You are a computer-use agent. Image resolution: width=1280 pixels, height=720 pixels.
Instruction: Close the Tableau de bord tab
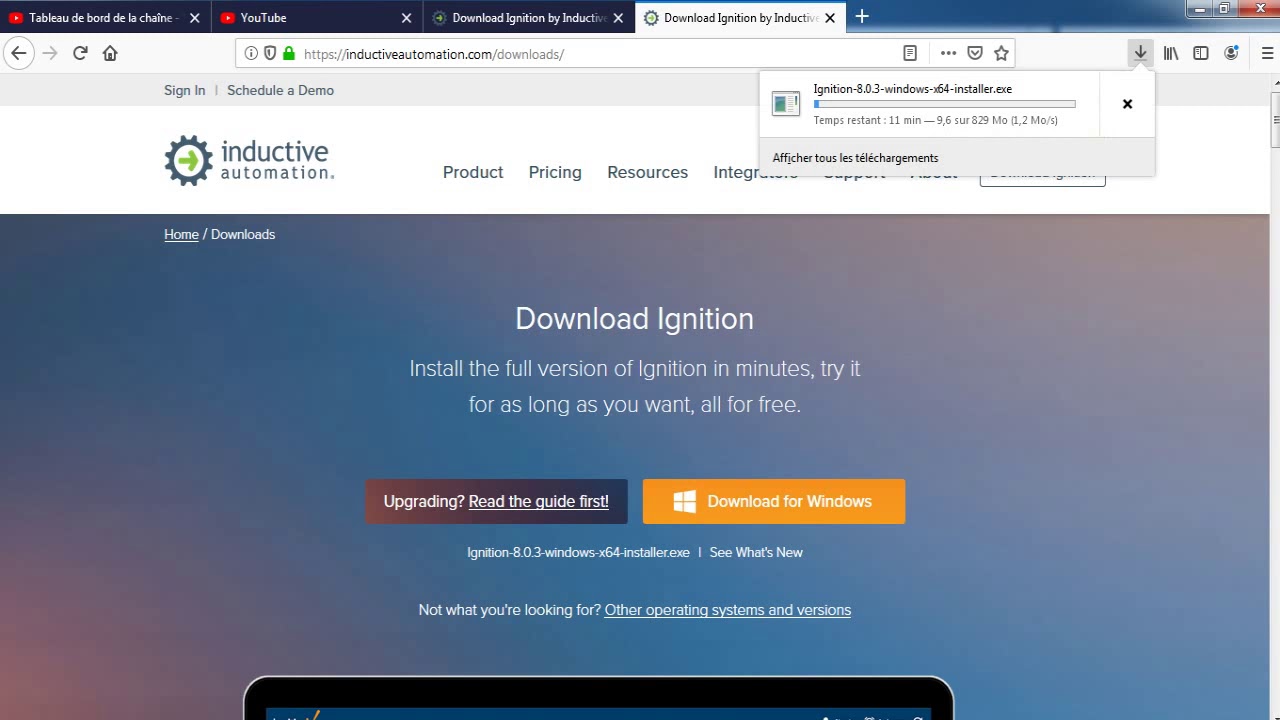tap(195, 18)
